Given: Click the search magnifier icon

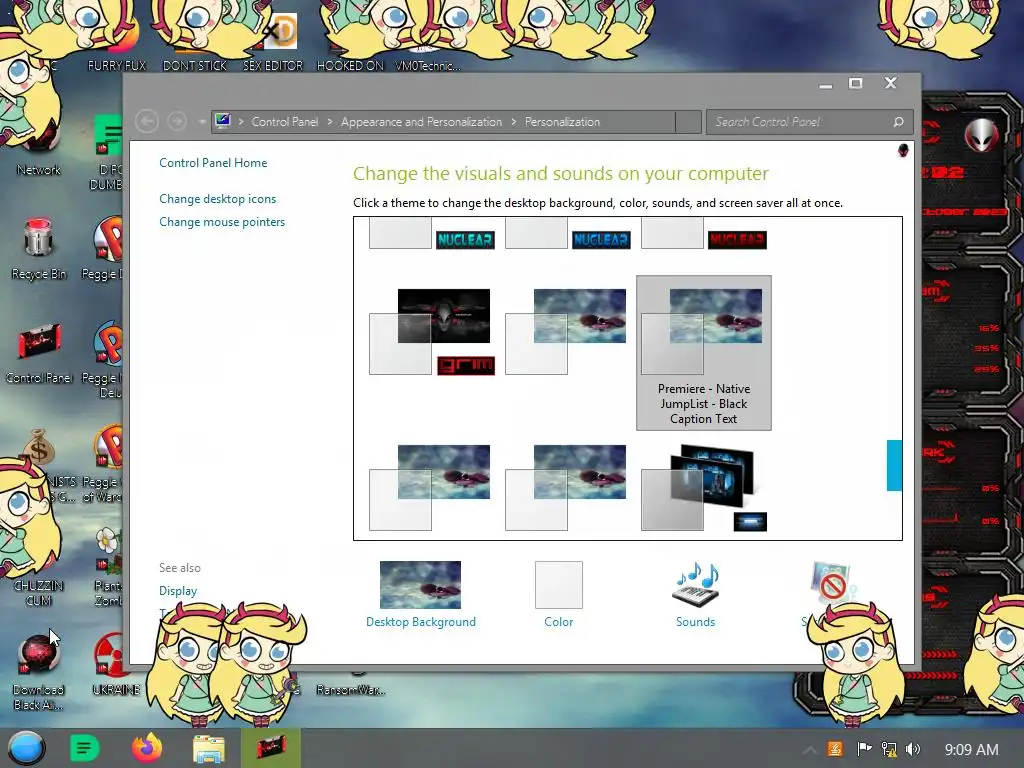Looking at the screenshot, I should 899,122.
